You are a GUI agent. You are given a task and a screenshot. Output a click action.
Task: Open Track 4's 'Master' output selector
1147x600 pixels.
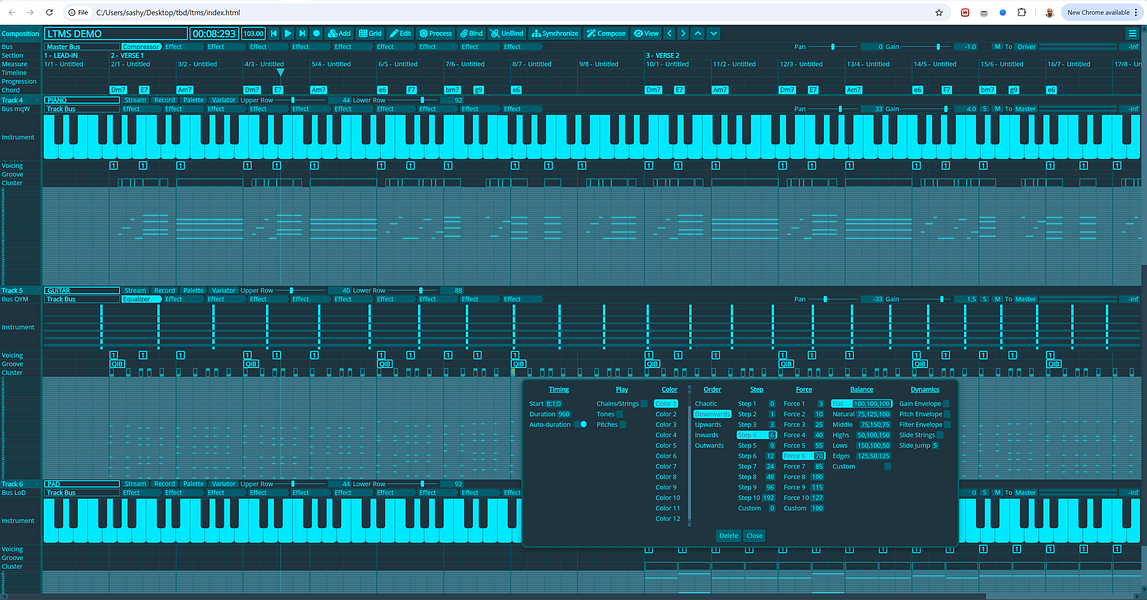pyautogui.click(x=1026, y=109)
